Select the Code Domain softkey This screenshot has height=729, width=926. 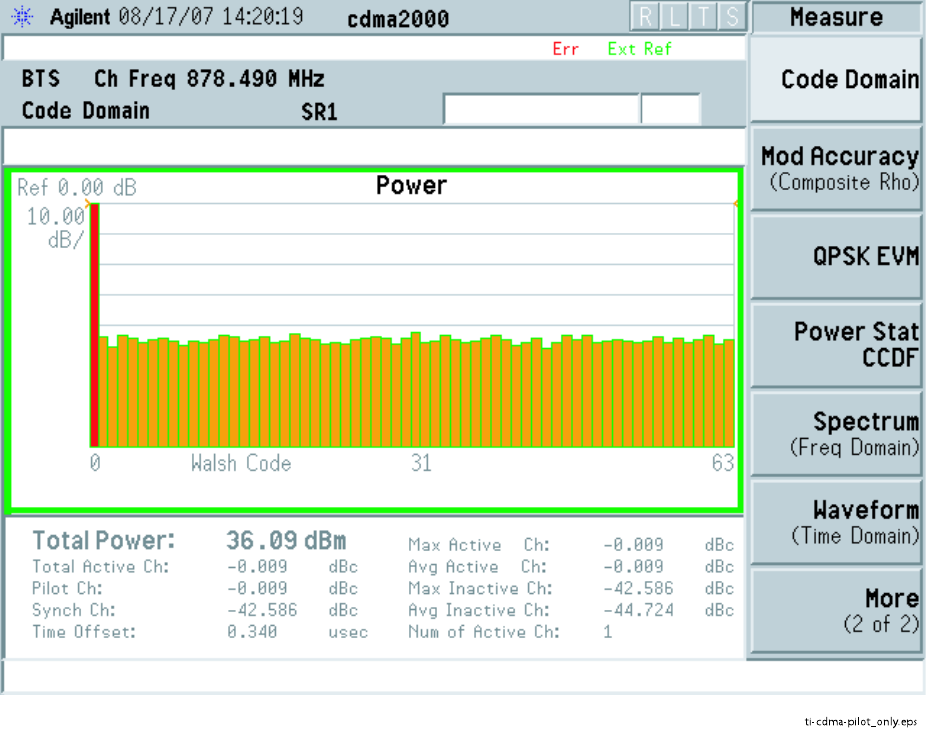coord(836,79)
